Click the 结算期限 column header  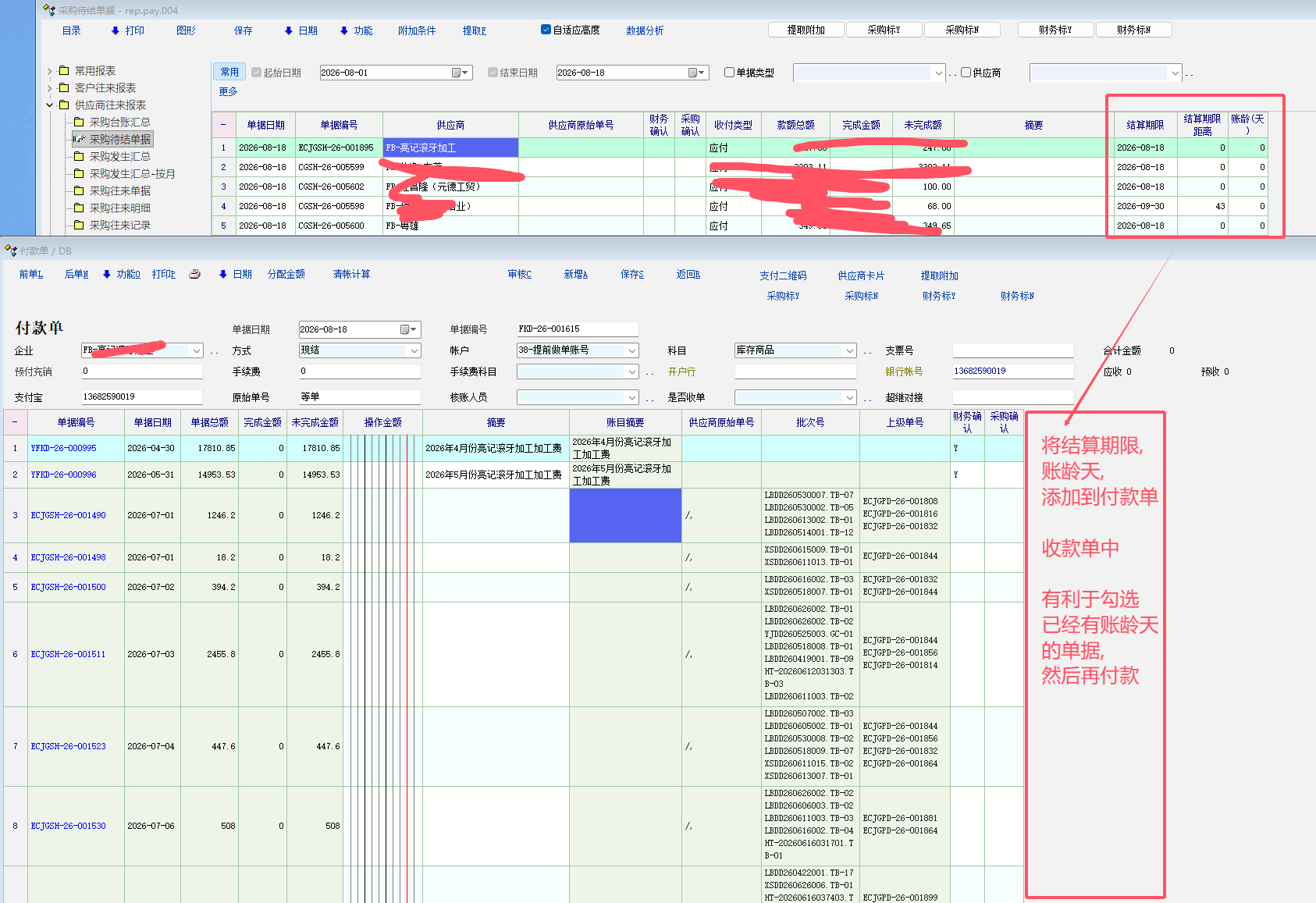click(x=1145, y=125)
